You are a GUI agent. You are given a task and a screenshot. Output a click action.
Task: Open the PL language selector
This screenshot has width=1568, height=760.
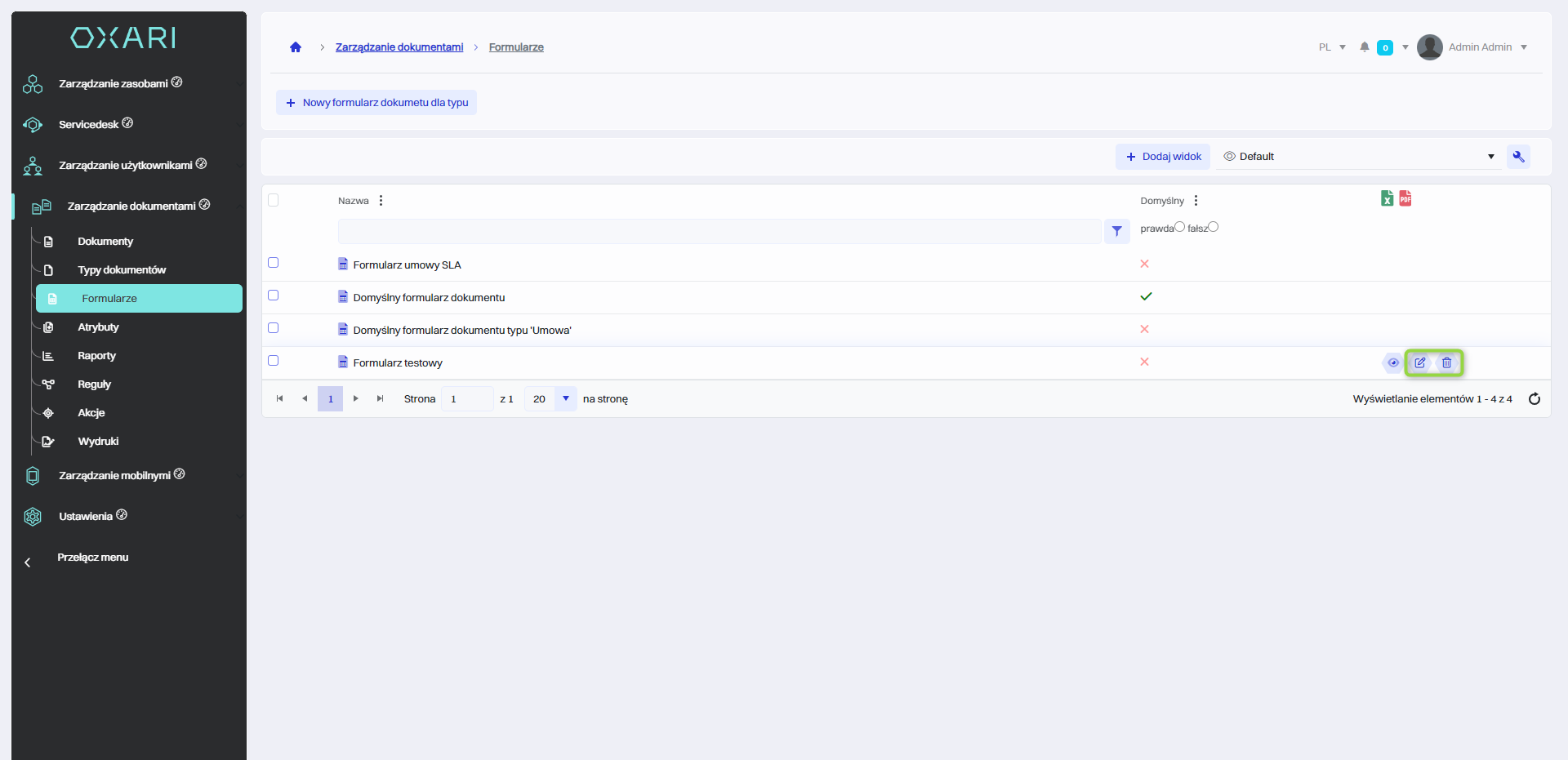[1331, 47]
